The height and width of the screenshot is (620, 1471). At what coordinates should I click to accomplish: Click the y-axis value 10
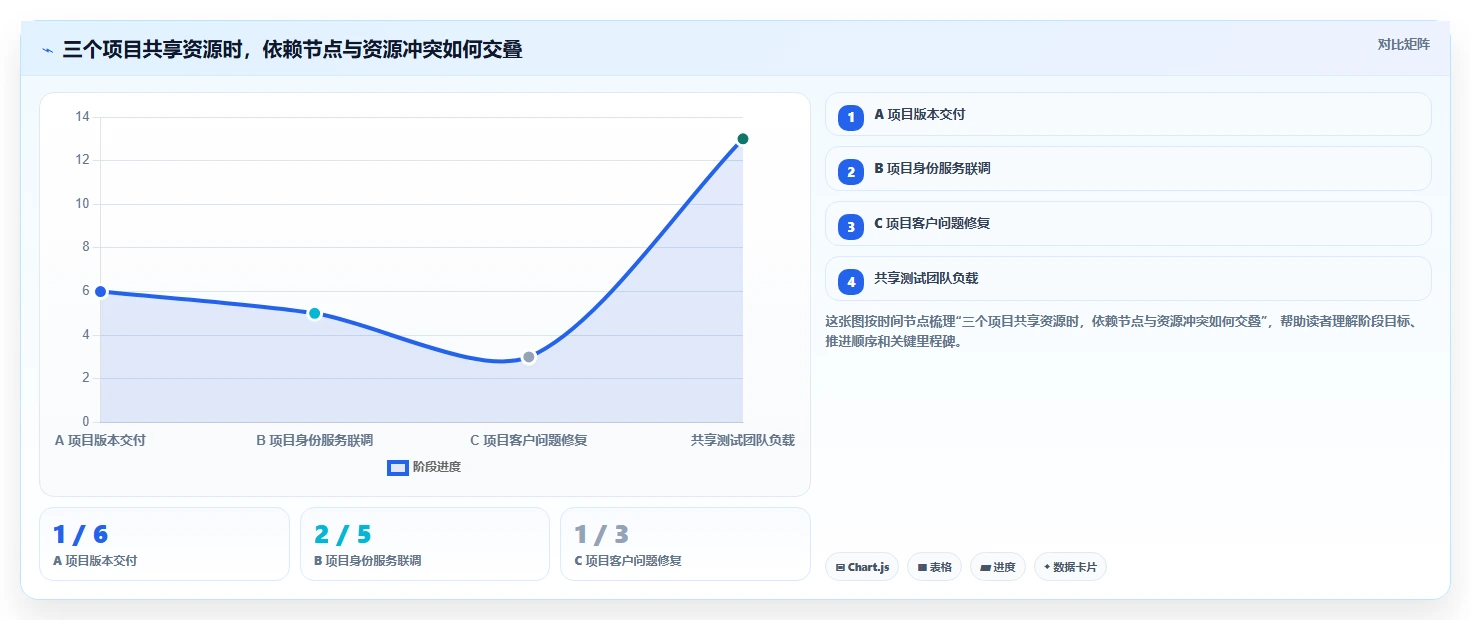[x=82, y=204]
